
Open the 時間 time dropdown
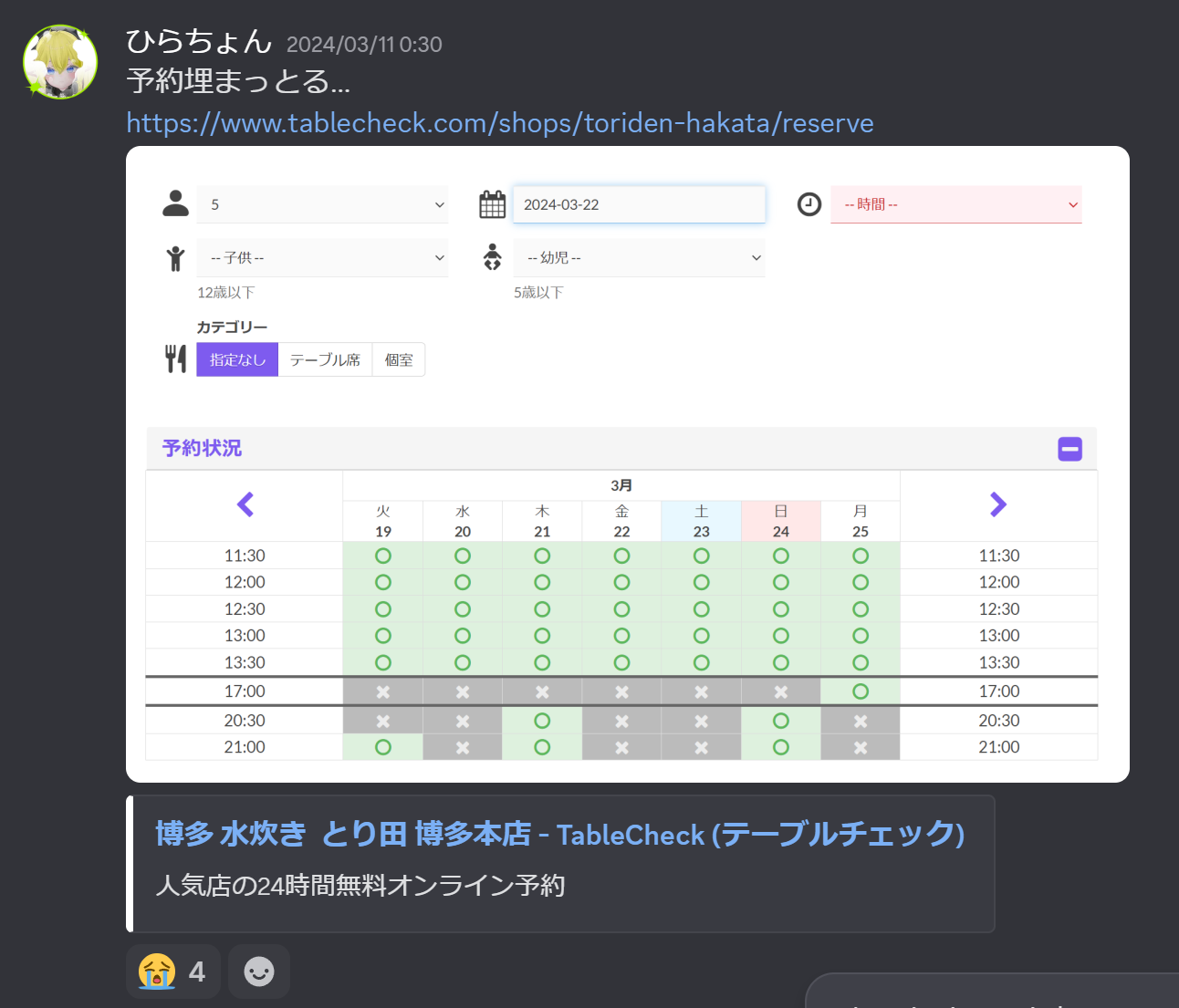[955, 204]
